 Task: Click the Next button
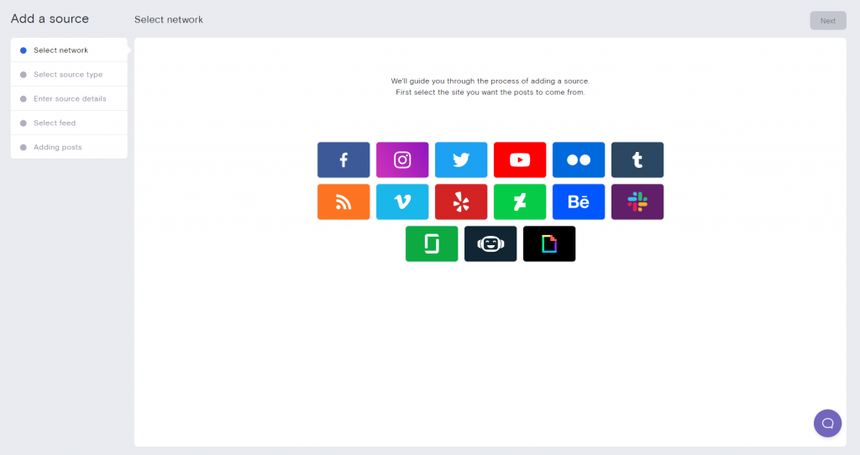(x=827, y=20)
